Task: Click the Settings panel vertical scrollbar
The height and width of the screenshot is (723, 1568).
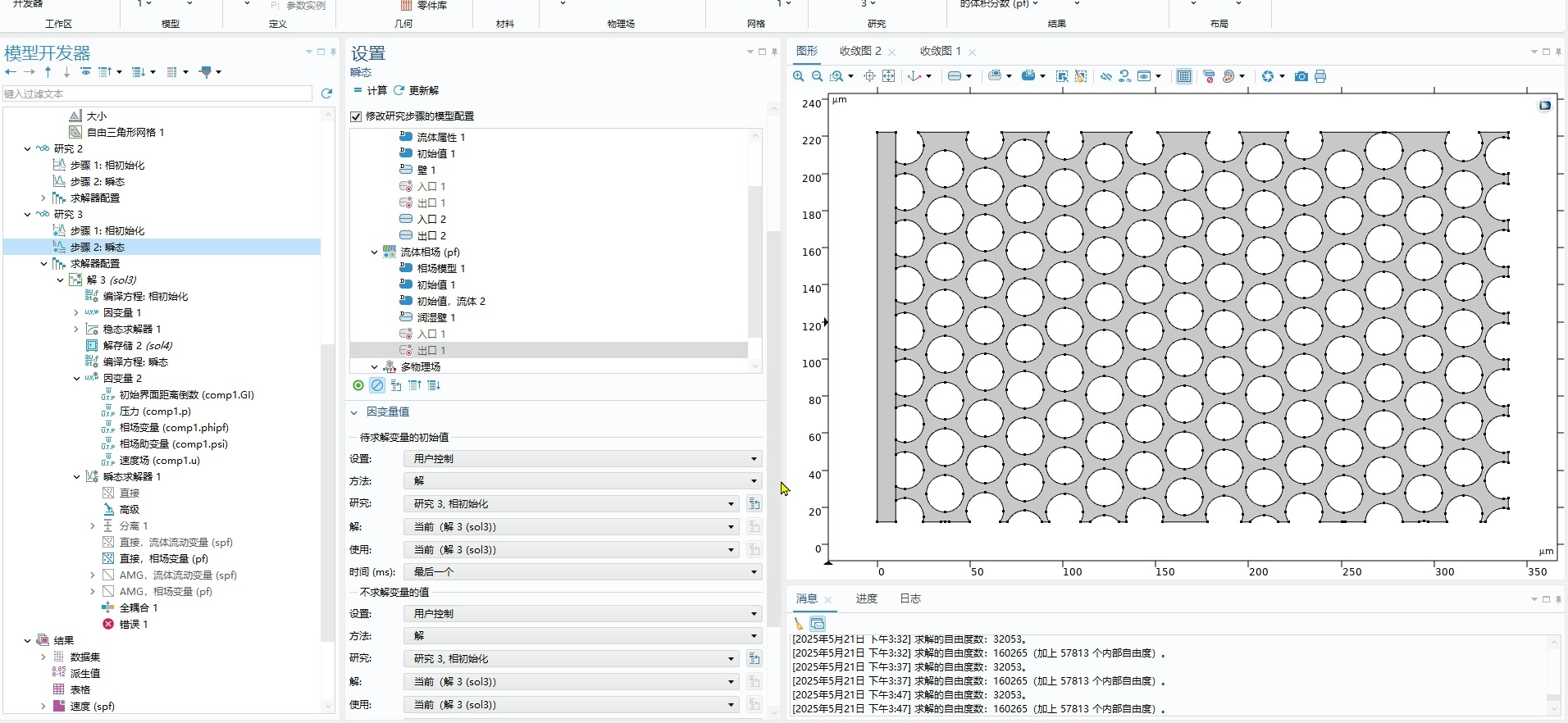Action: [773, 426]
